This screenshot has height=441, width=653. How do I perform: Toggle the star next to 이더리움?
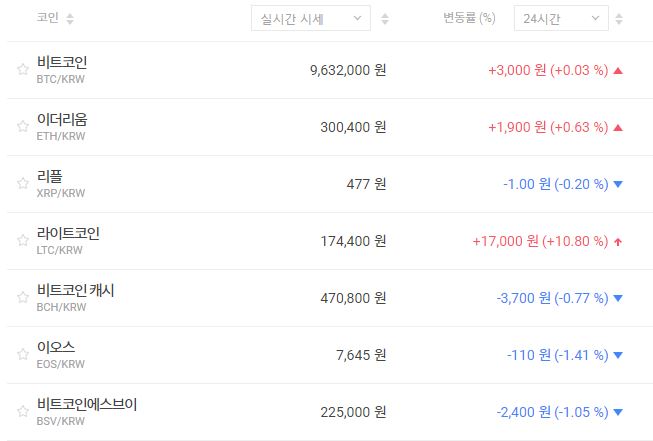[x=22, y=127]
